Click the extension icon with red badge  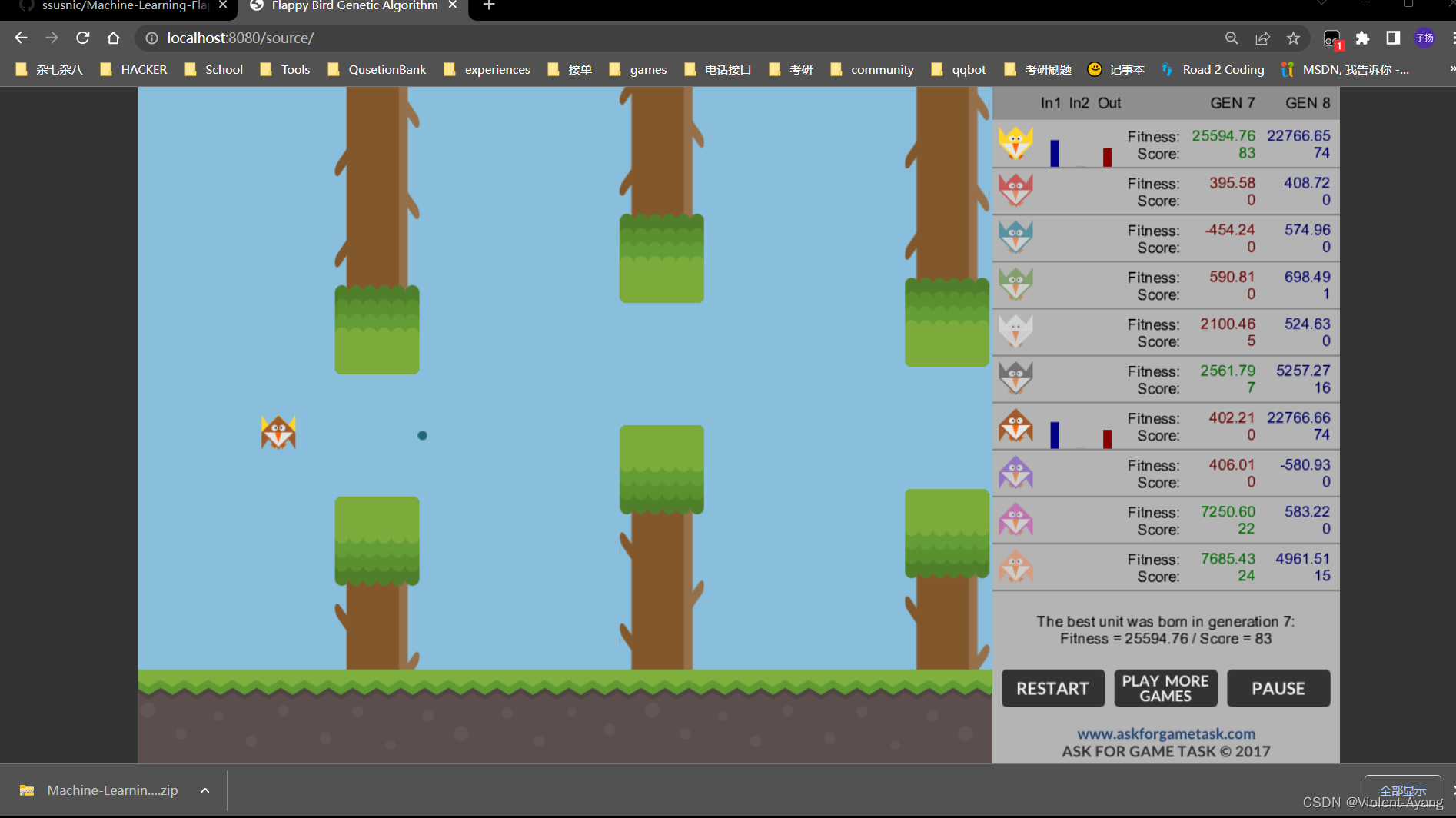1332,38
